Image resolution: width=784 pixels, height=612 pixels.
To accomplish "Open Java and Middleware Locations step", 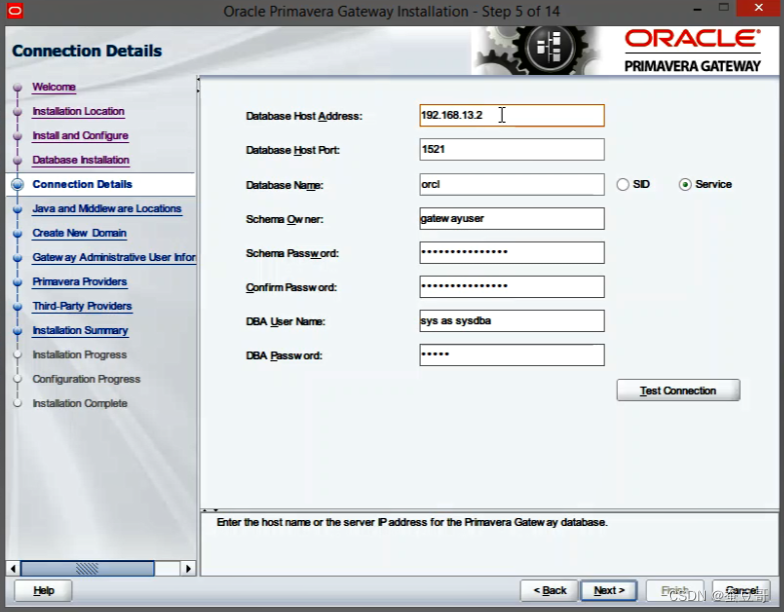I will coord(106,208).
